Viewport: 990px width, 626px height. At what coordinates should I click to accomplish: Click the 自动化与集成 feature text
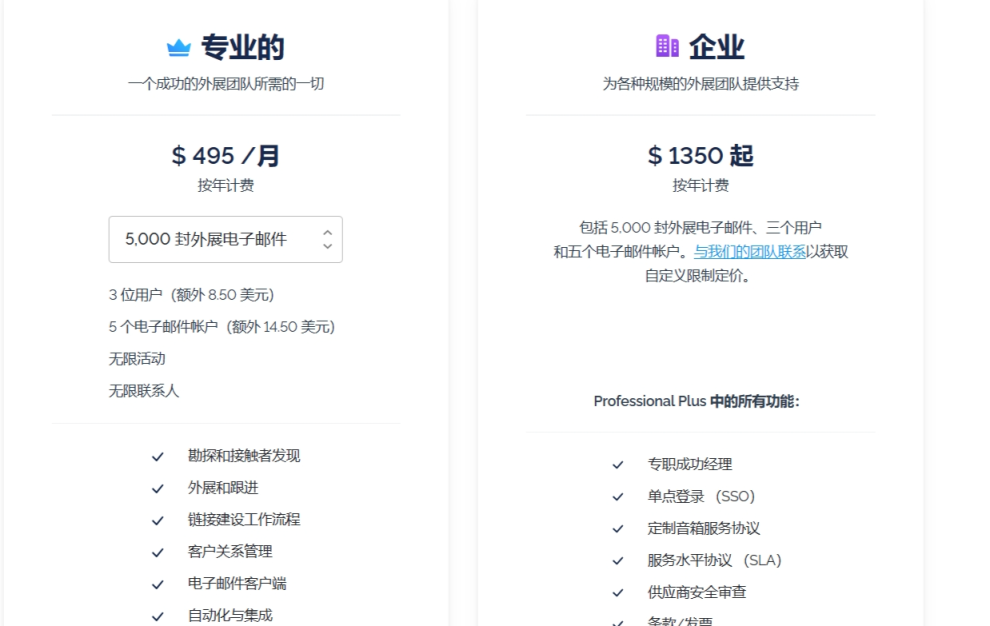click(x=230, y=615)
